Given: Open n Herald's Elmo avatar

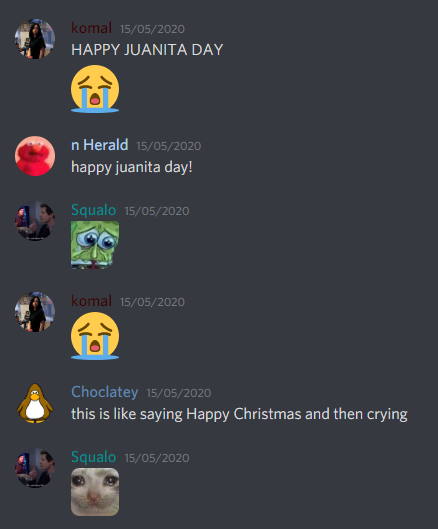Looking at the screenshot, I should (35, 156).
